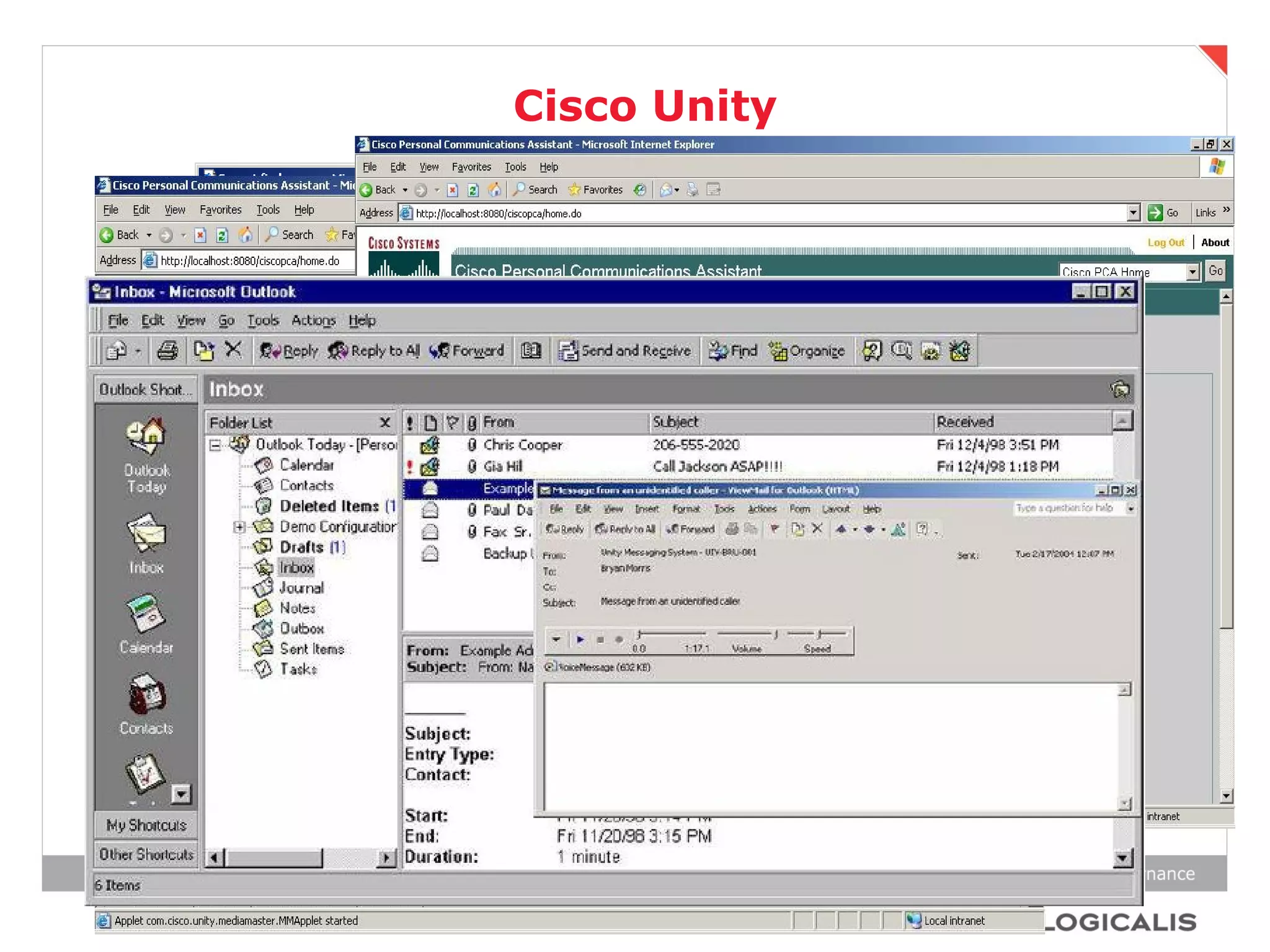
Task: Click the Home icon in front IE toolbar
Action: point(494,190)
